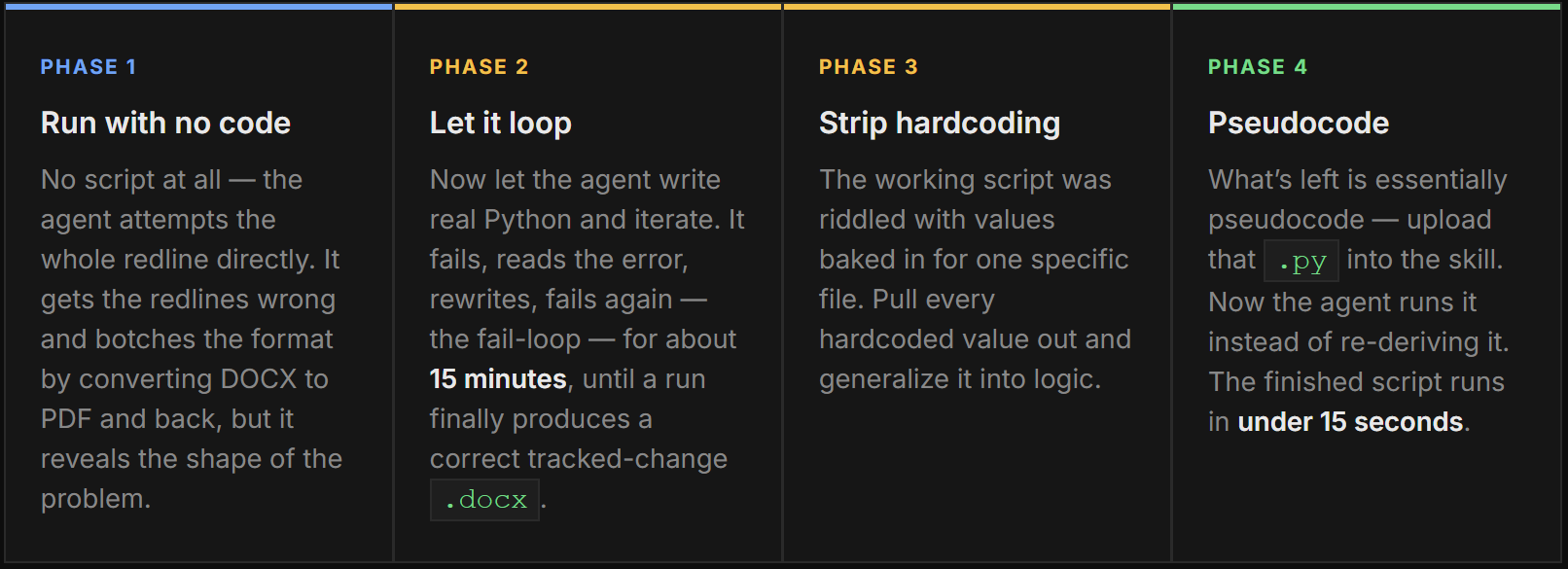Click the yellow bar above Phase 2
The image size is (1568, 569).
pyautogui.click(x=588, y=7)
